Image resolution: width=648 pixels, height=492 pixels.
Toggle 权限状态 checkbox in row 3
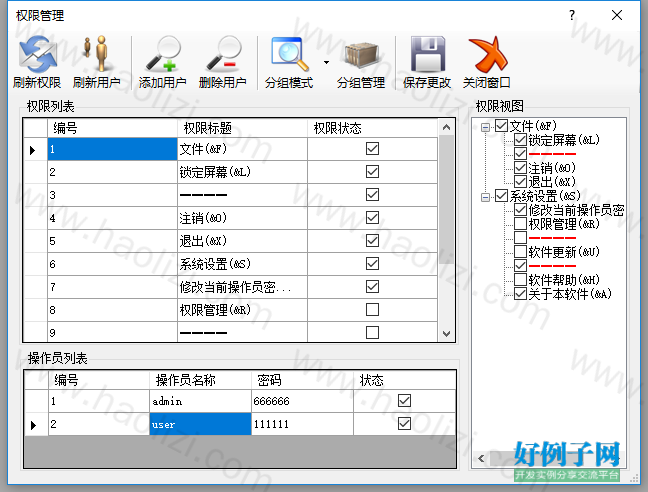tap(372, 195)
